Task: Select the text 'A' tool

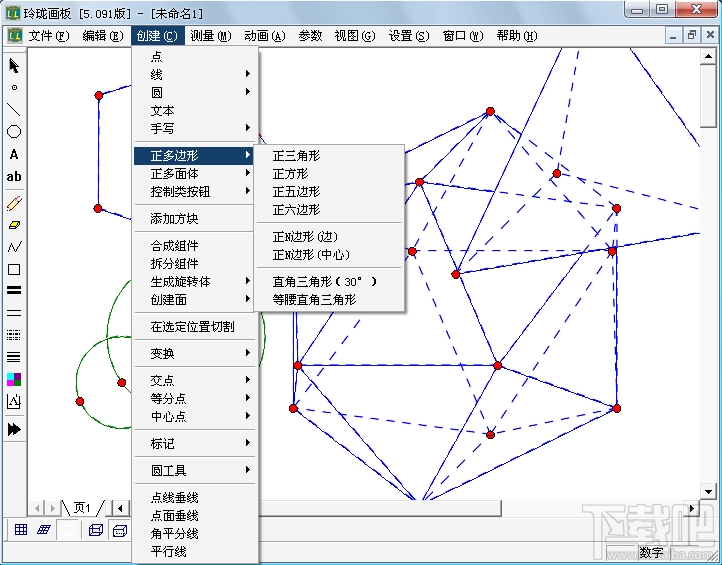Action: click(14, 154)
